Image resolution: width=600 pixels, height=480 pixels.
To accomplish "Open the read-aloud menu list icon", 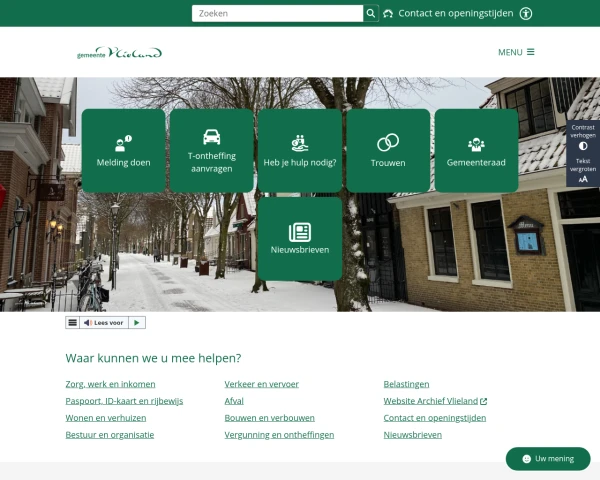I will point(72,323).
